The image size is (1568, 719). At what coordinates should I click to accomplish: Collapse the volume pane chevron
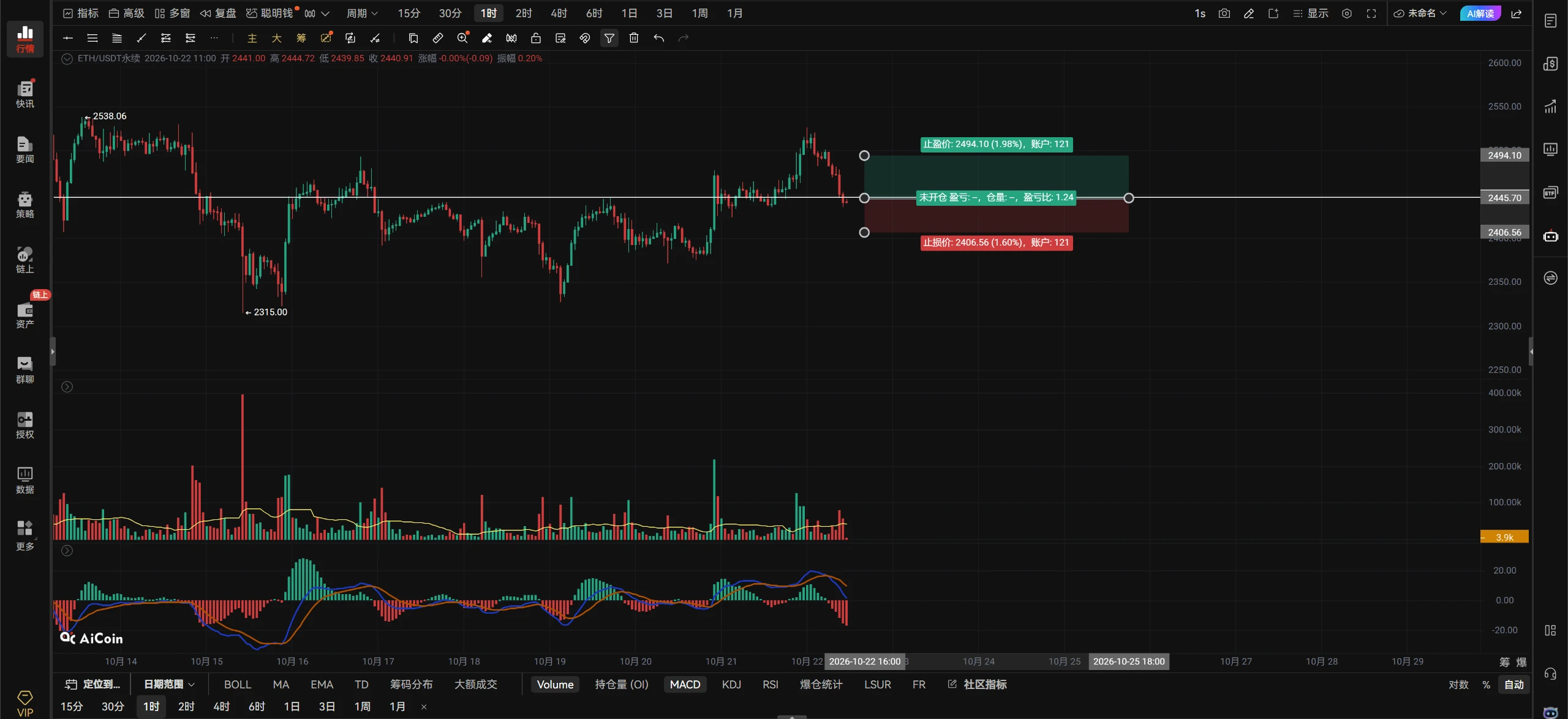(x=67, y=386)
